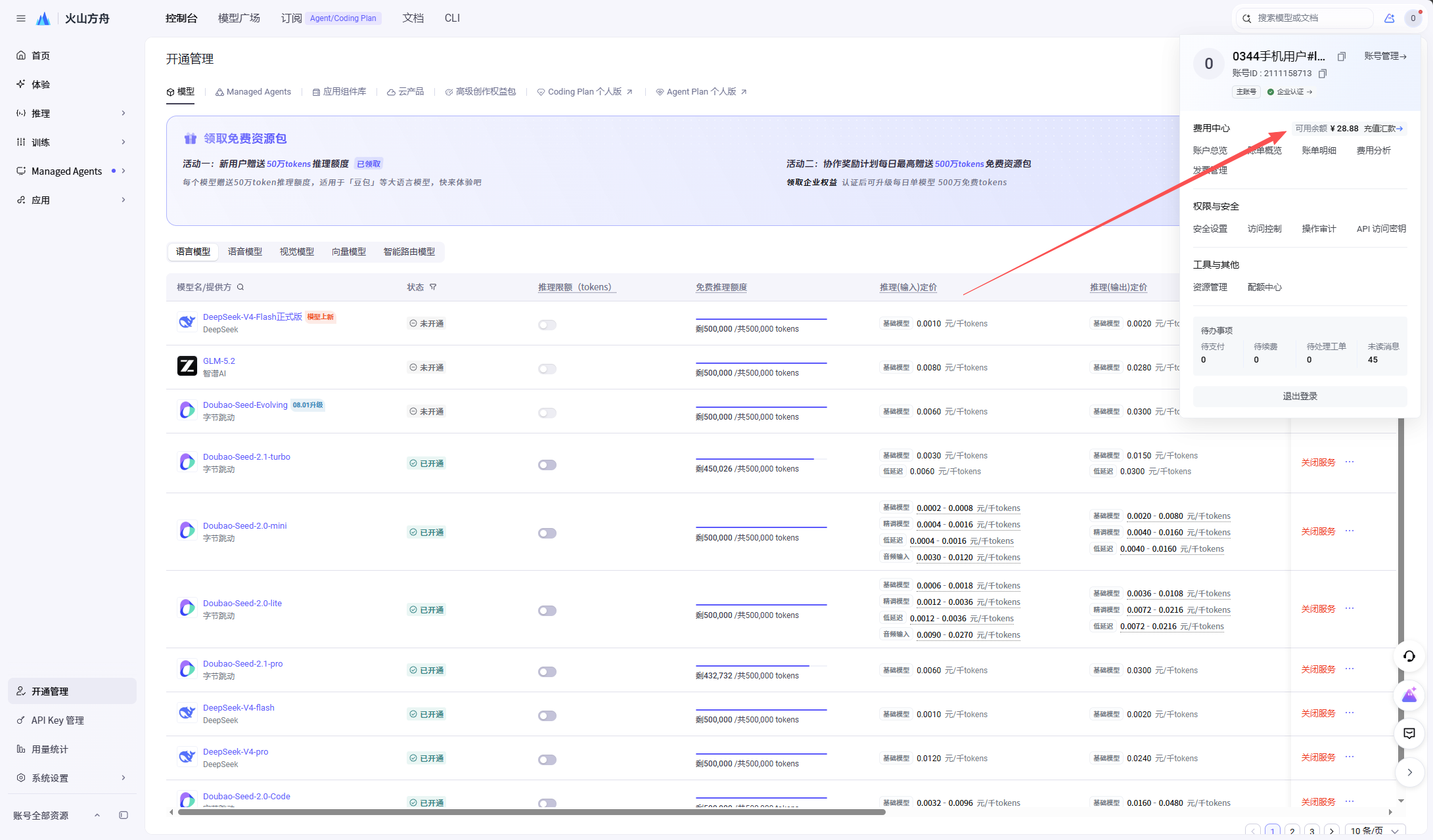The image size is (1433, 840).
Task: Open more options for DeepSeek-V4-pro
Action: click(1350, 757)
